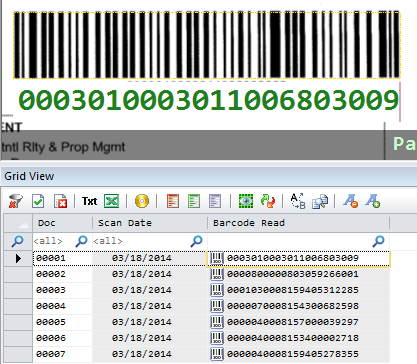The height and width of the screenshot is (364, 417).
Task: Click the Grid View panel title
Action: [29, 176]
